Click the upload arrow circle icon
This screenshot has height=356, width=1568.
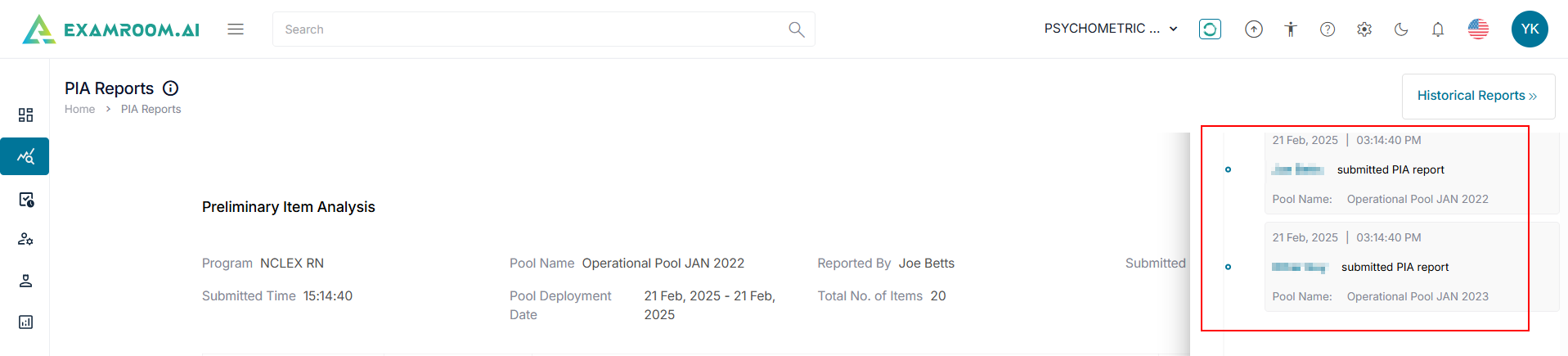(1253, 29)
